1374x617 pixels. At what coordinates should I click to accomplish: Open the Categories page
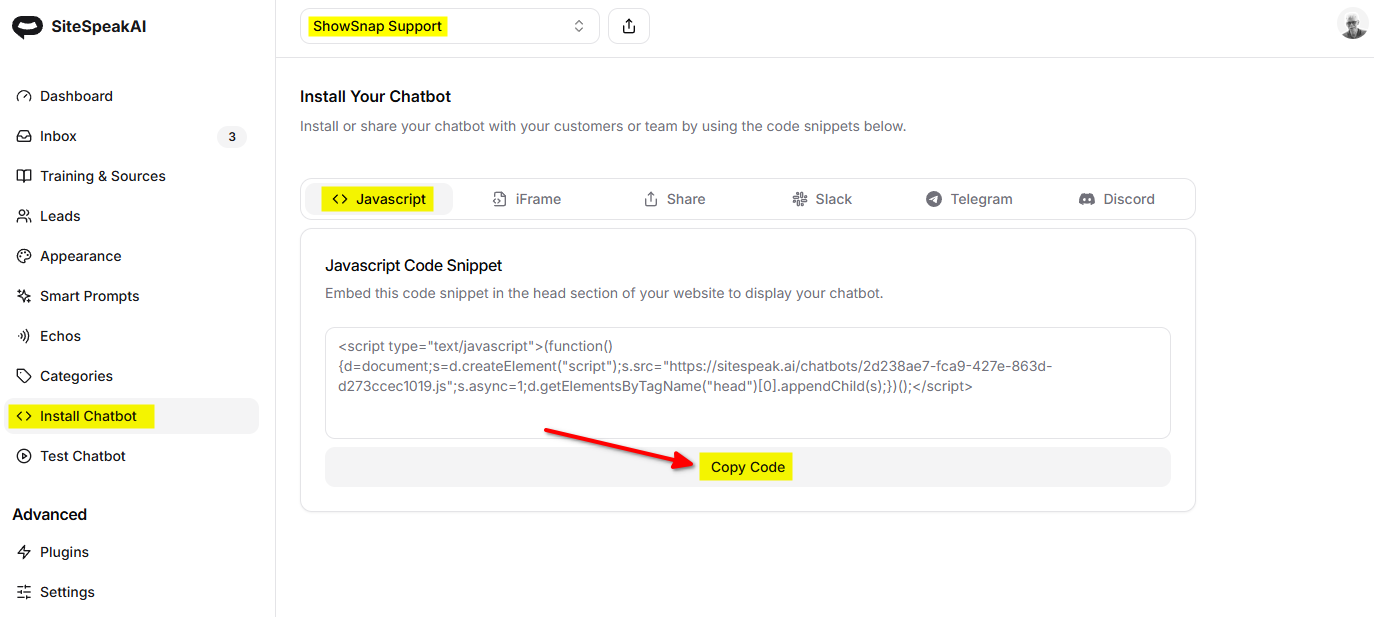(x=132, y=376)
